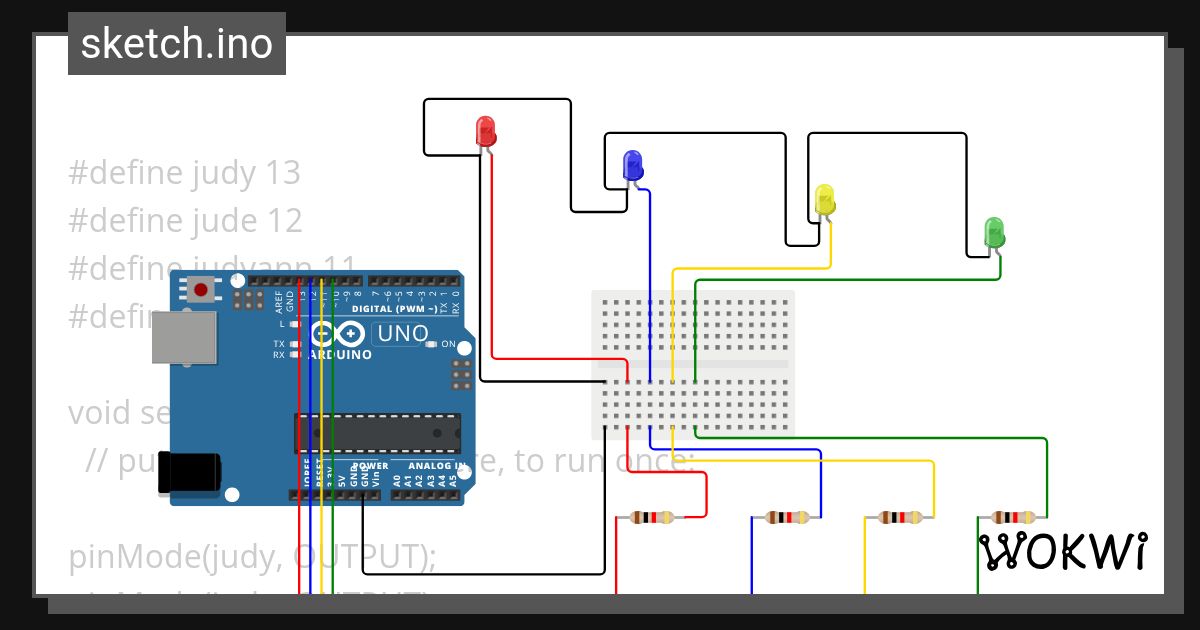Select the red LED component
The width and height of the screenshot is (1200, 630).
pos(484,131)
